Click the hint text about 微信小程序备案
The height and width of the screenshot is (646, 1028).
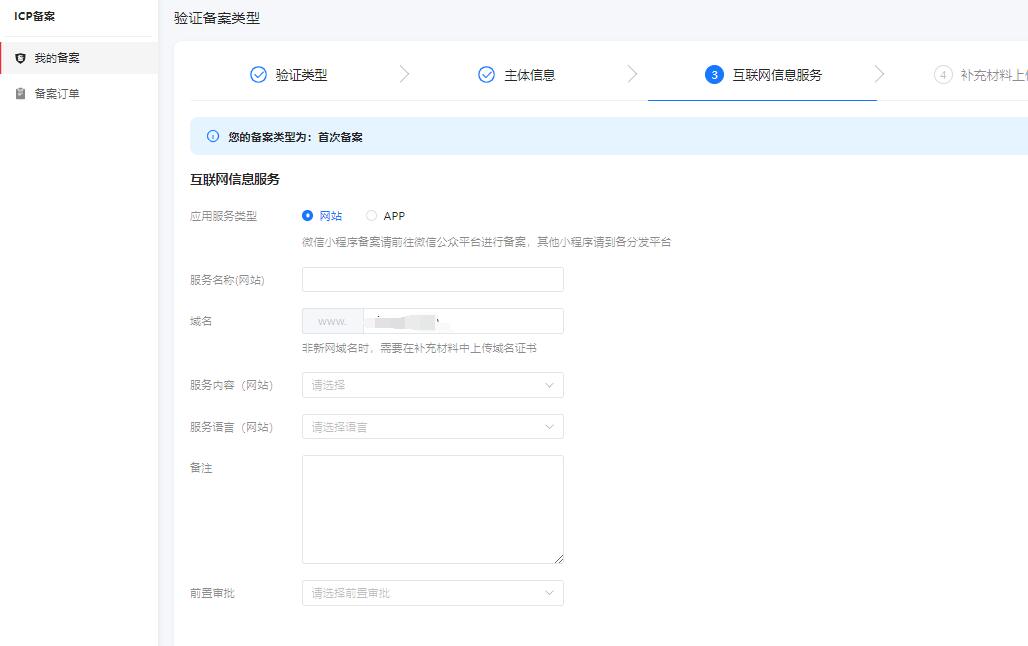pos(486,242)
